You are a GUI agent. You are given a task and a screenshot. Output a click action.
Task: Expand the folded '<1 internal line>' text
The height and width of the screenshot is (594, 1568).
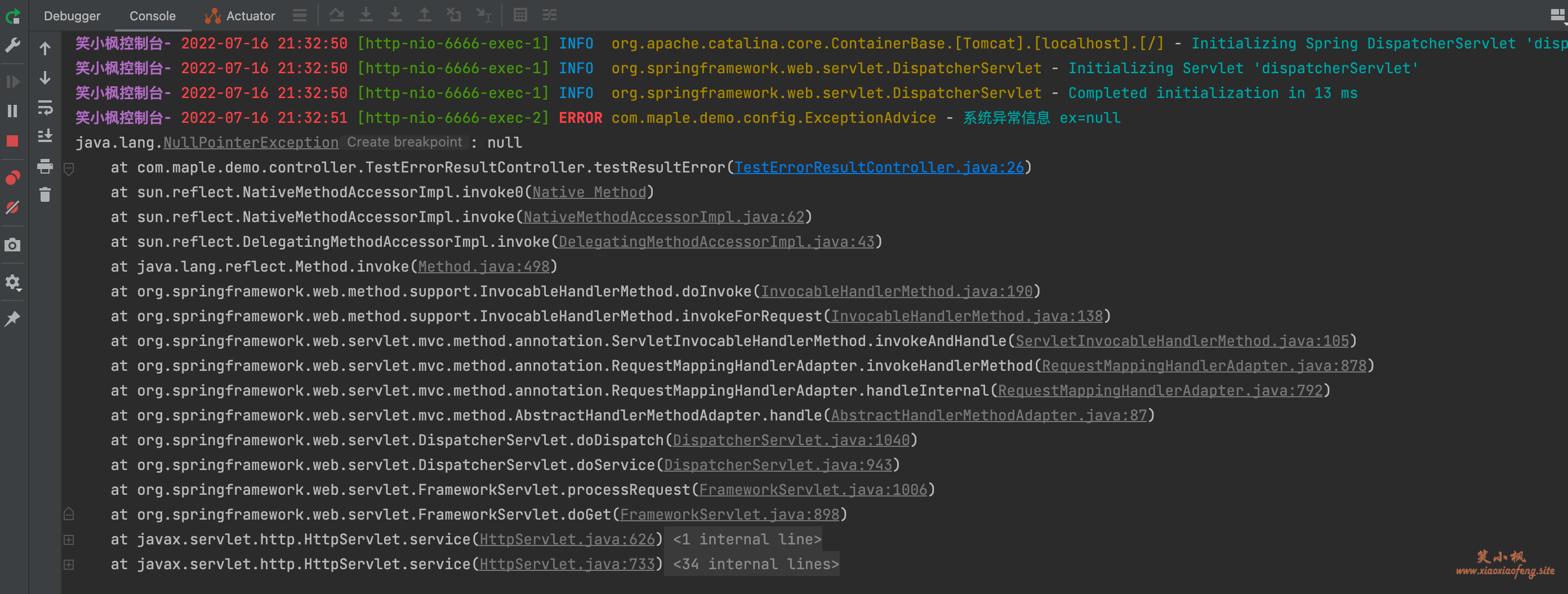pos(747,540)
